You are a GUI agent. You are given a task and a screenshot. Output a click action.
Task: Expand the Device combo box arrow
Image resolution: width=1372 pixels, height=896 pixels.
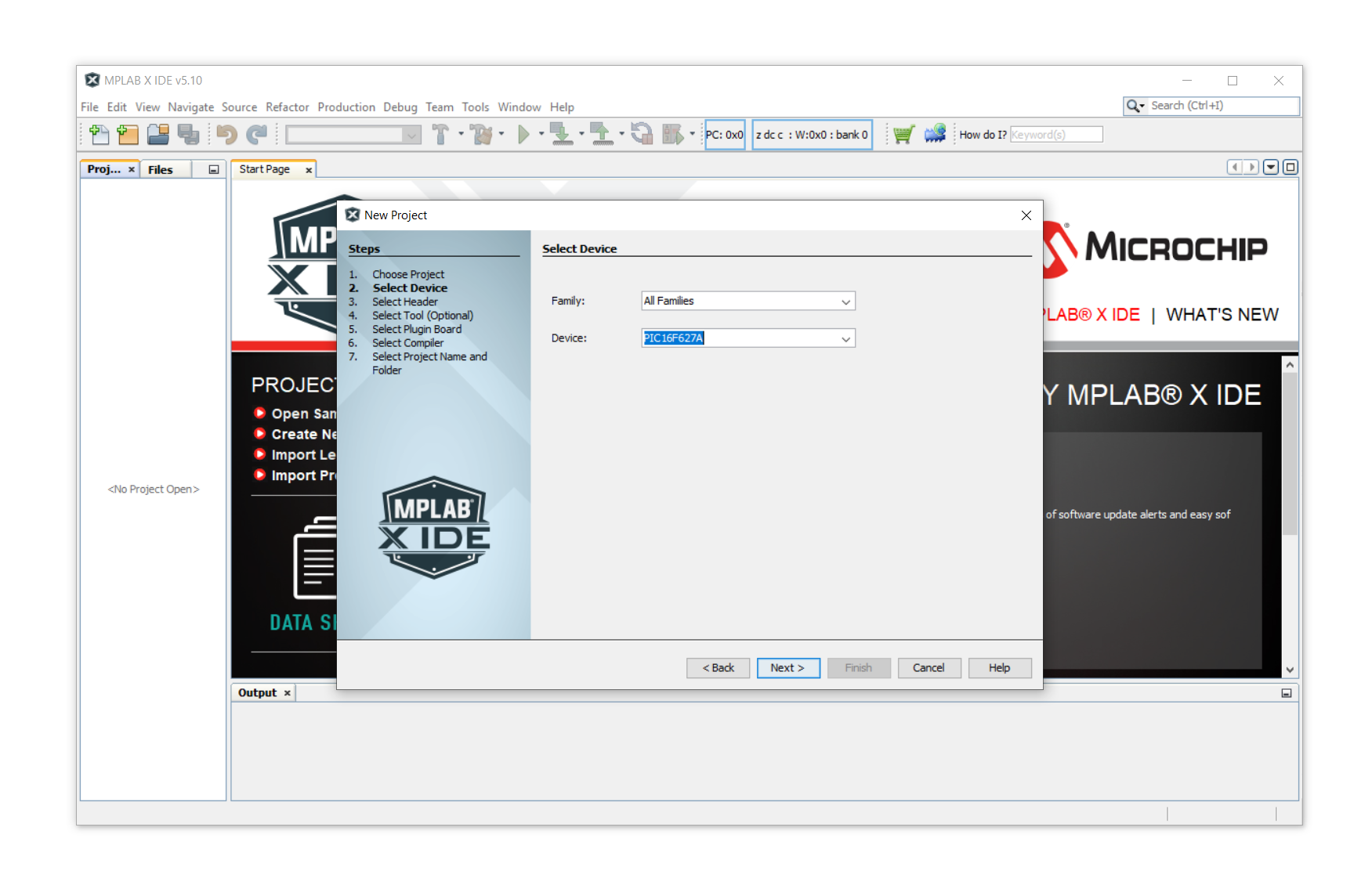(x=845, y=339)
